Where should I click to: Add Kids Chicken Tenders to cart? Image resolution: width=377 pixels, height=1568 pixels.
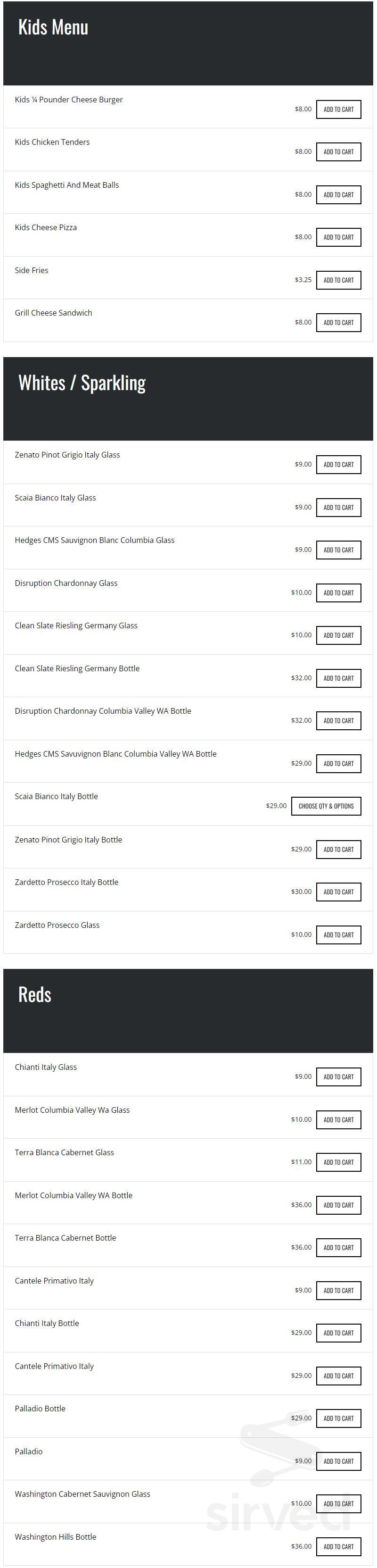338,152
